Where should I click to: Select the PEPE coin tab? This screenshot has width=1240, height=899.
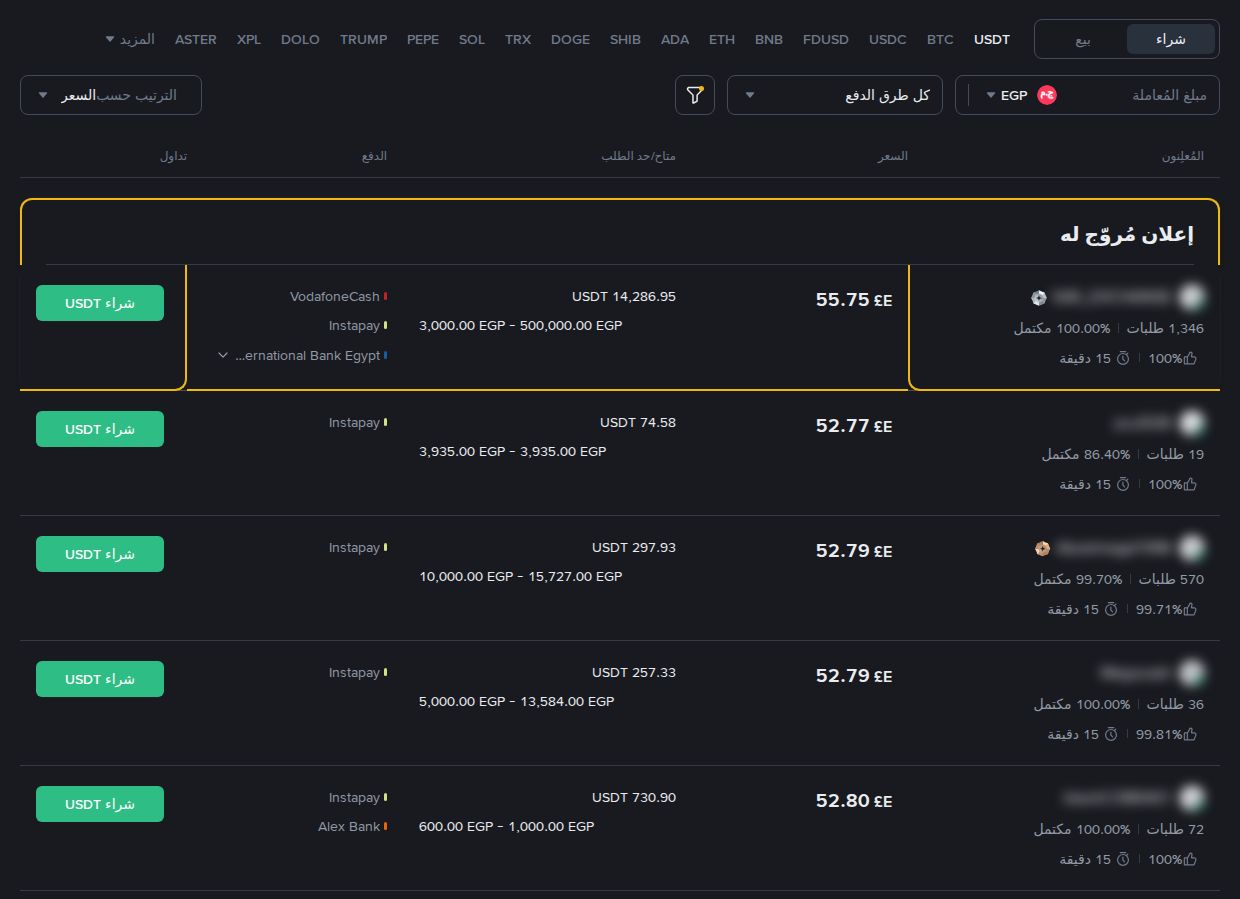(423, 40)
